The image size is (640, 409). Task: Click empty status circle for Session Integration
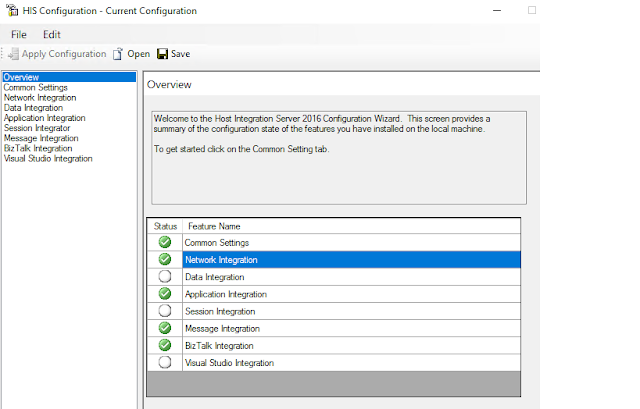(x=165, y=311)
